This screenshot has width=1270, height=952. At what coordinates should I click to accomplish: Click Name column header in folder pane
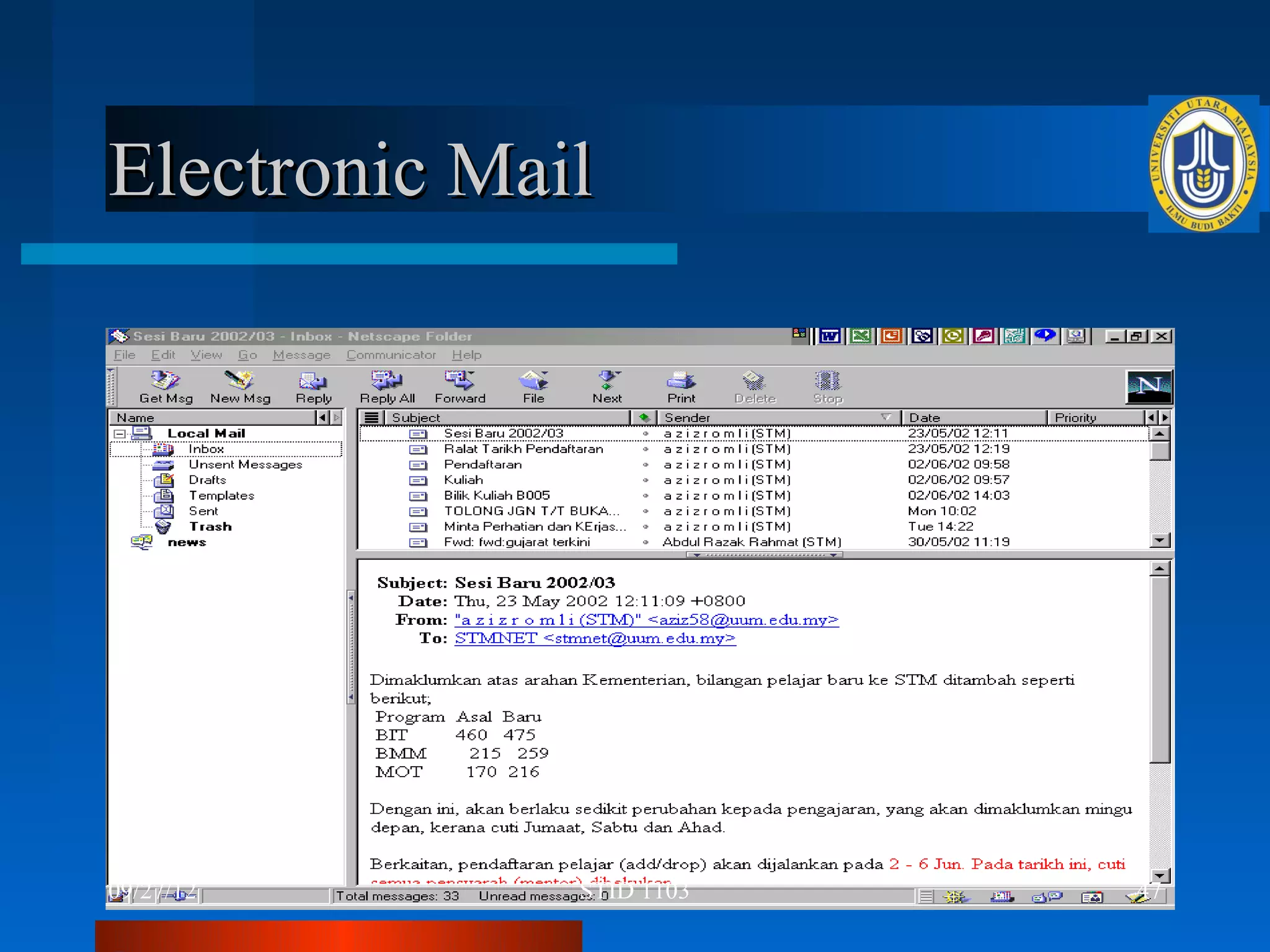pos(213,418)
